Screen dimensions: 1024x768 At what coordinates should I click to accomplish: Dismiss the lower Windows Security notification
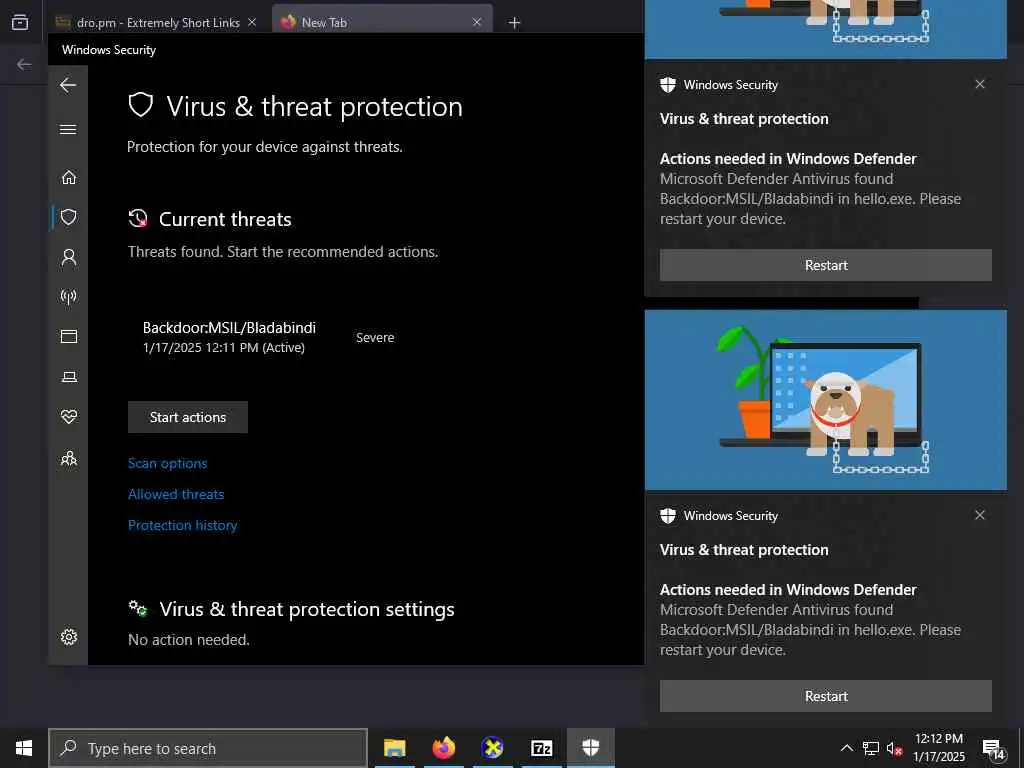click(x=980, y=515)
